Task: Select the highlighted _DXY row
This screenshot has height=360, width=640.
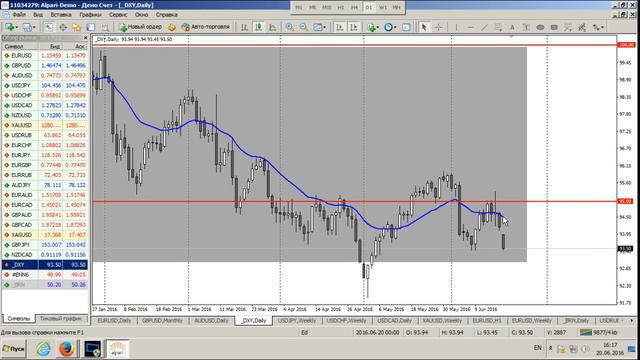Action: [x=44, y=264]
